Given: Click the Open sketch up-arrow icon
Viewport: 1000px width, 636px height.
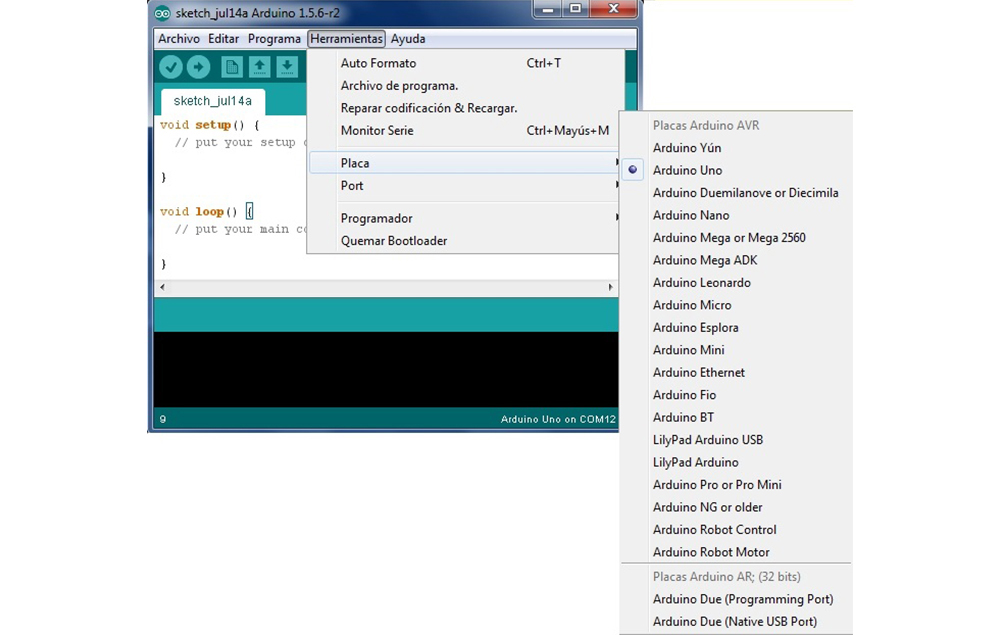Looking at the screenshot, I should point(259,67).
